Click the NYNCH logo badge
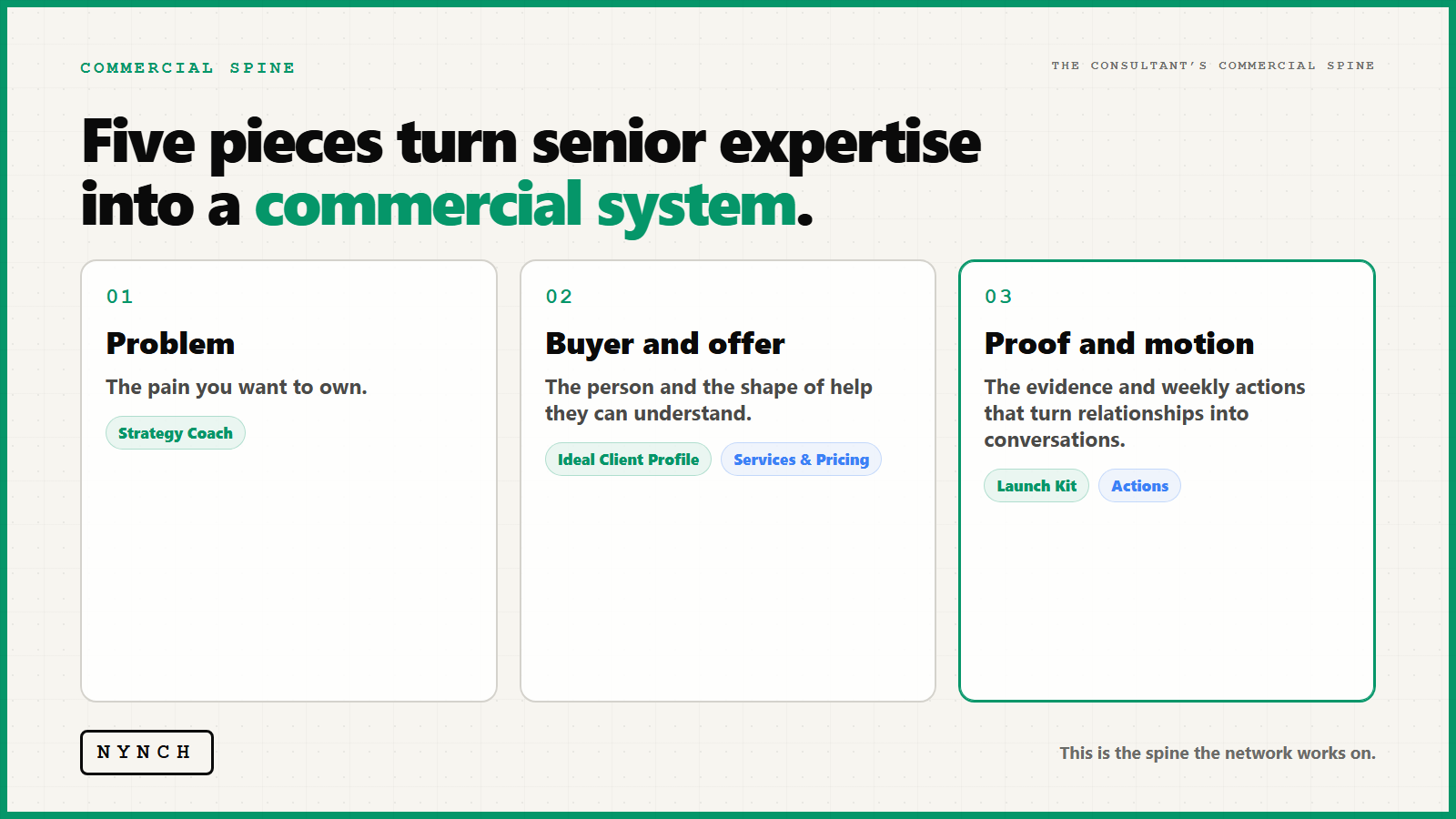The image size is (1456, 819). [x=147, y=753]
